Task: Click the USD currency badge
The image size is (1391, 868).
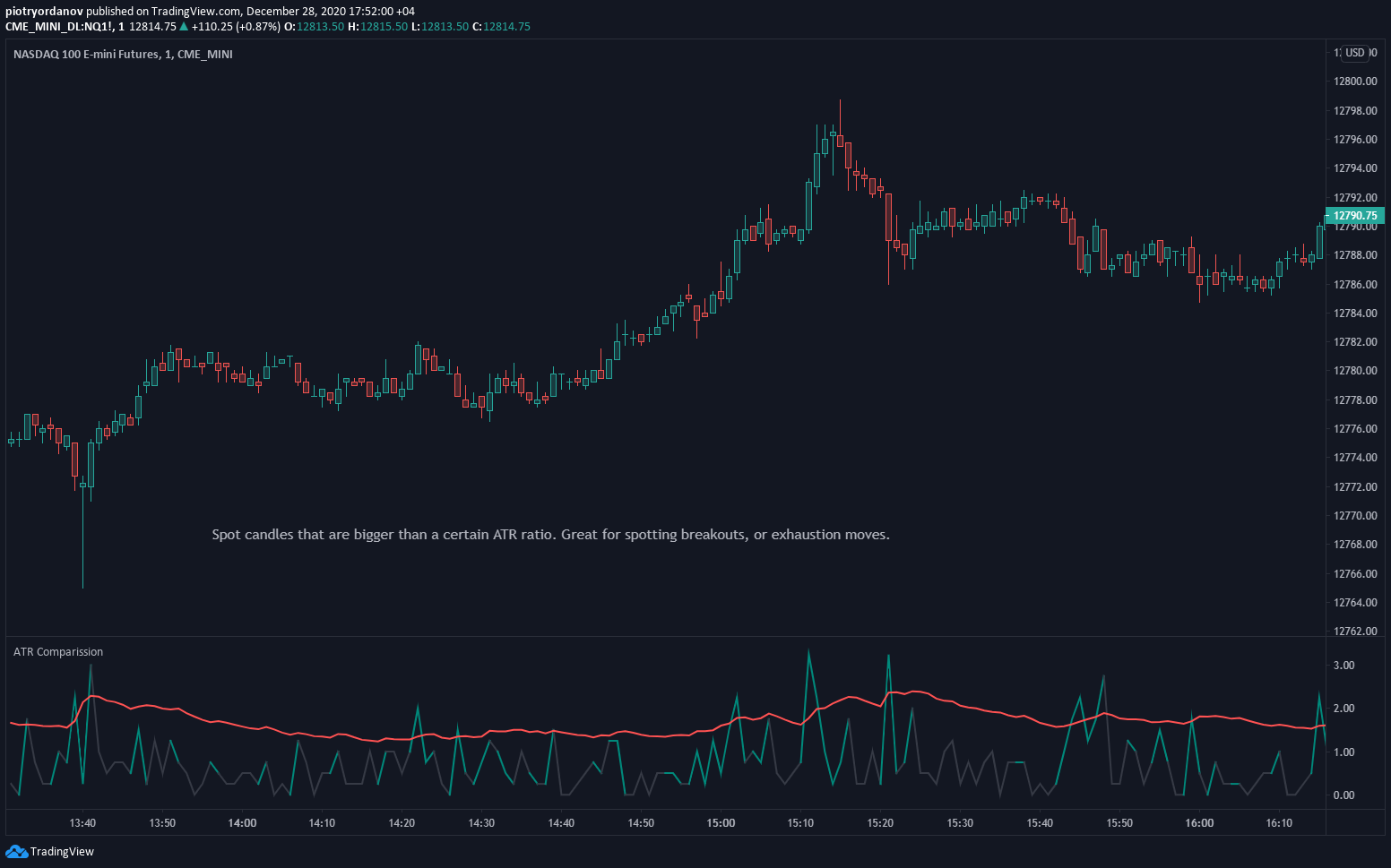Action: pos(1355,53)
